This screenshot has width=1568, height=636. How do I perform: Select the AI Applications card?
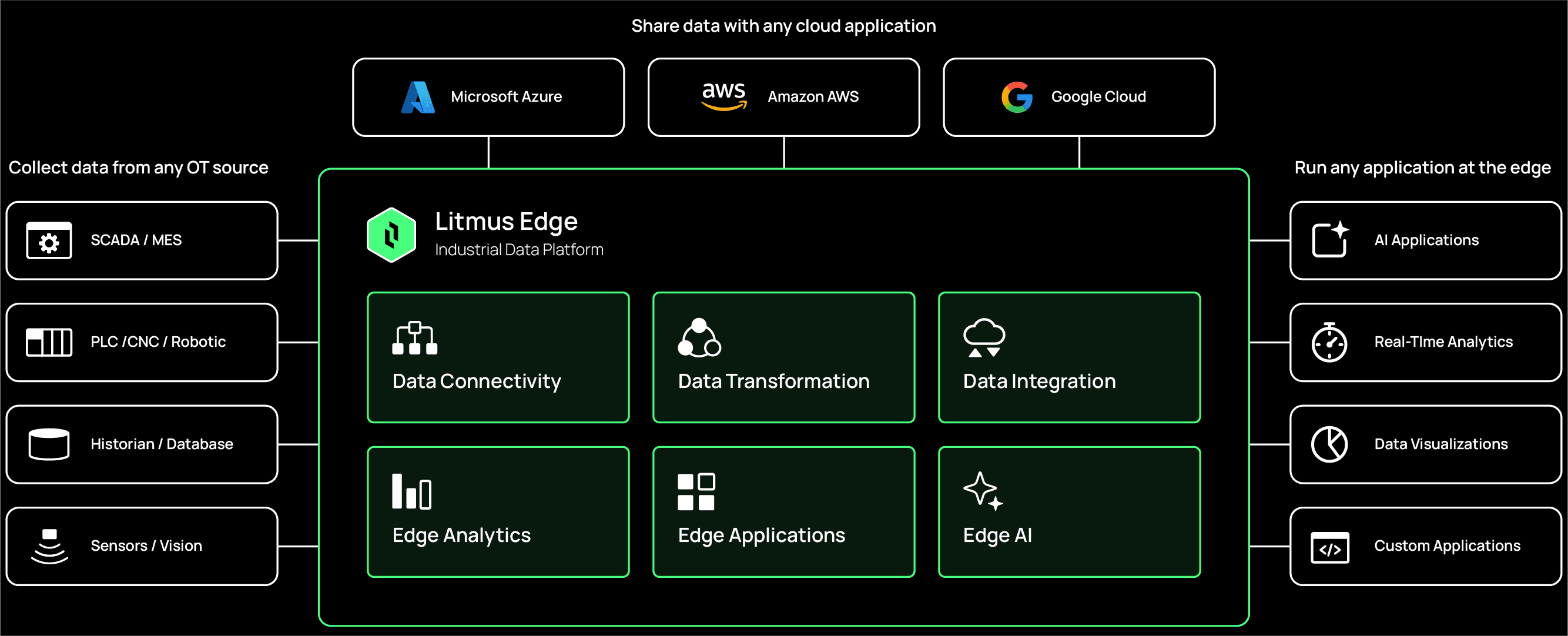tap(1425, 240)
